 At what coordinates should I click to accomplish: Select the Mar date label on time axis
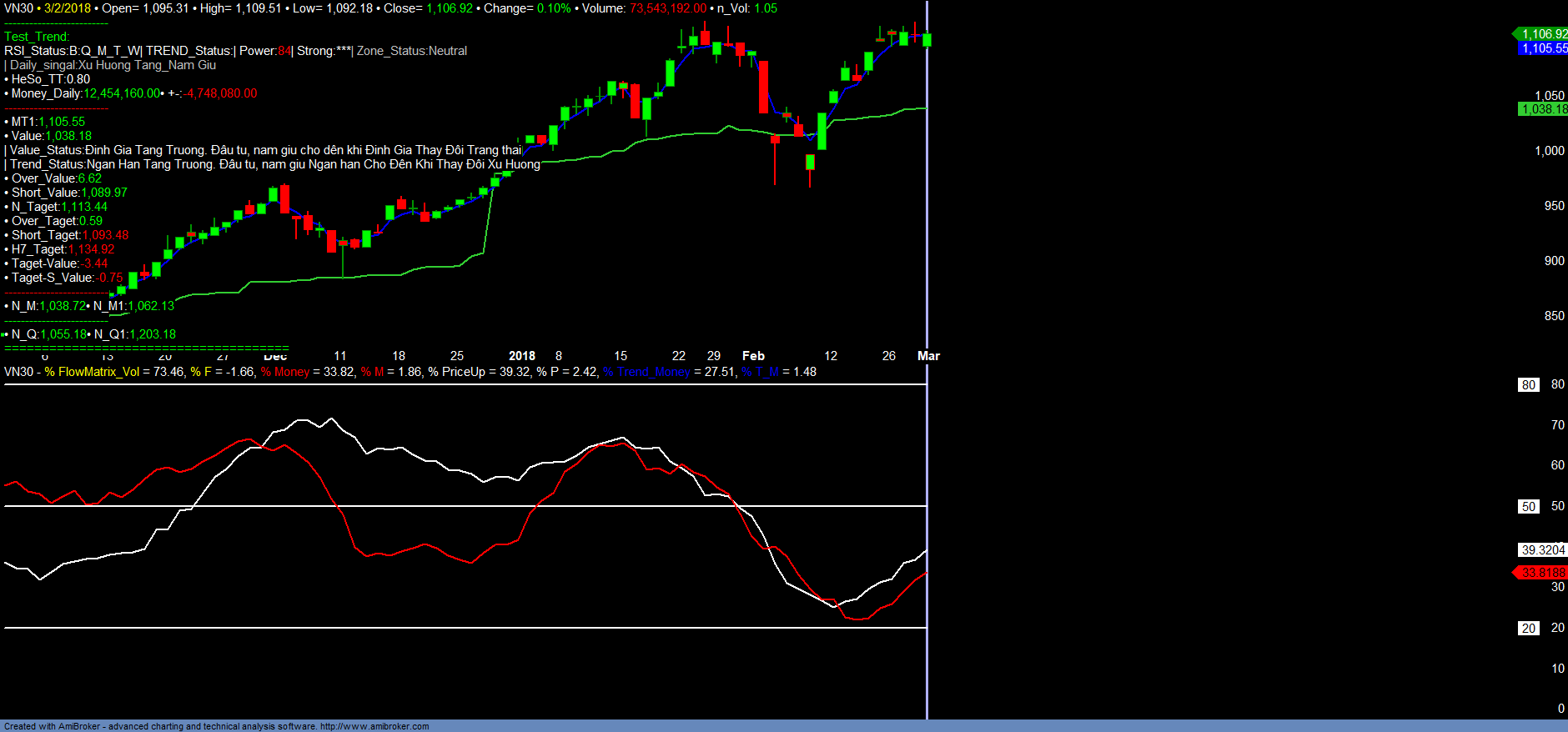[x=928, y=356]
